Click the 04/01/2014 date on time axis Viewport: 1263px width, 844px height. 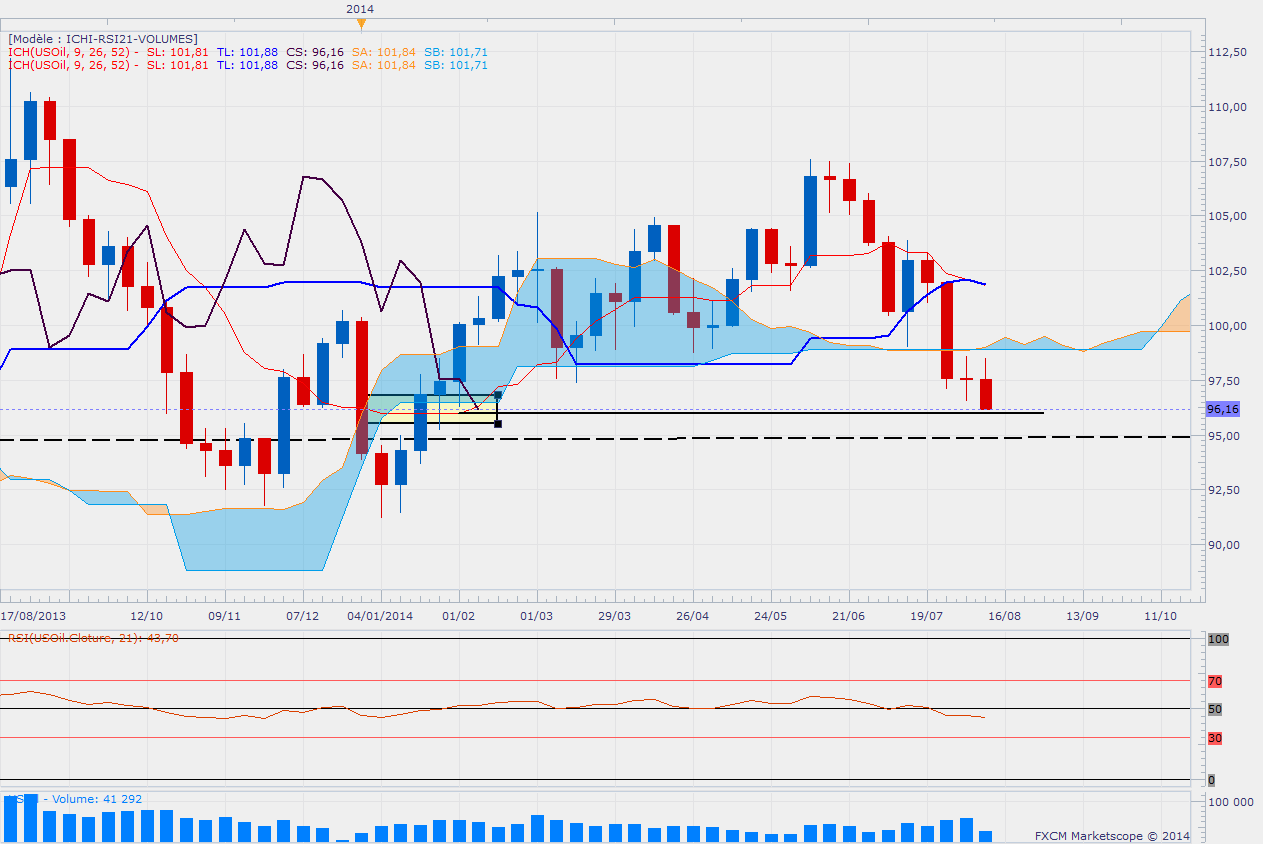click(380, 616)
